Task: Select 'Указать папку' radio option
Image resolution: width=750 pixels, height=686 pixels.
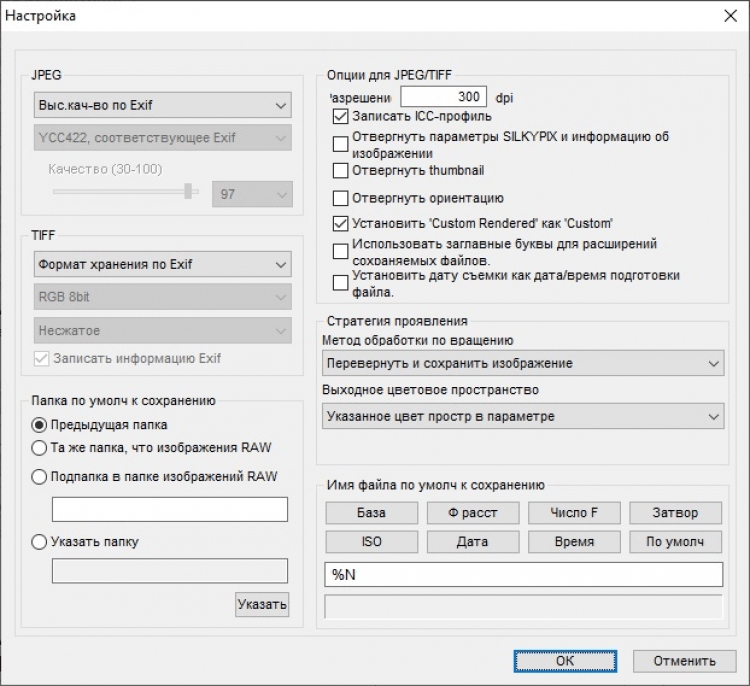Action: click(40, 542)
